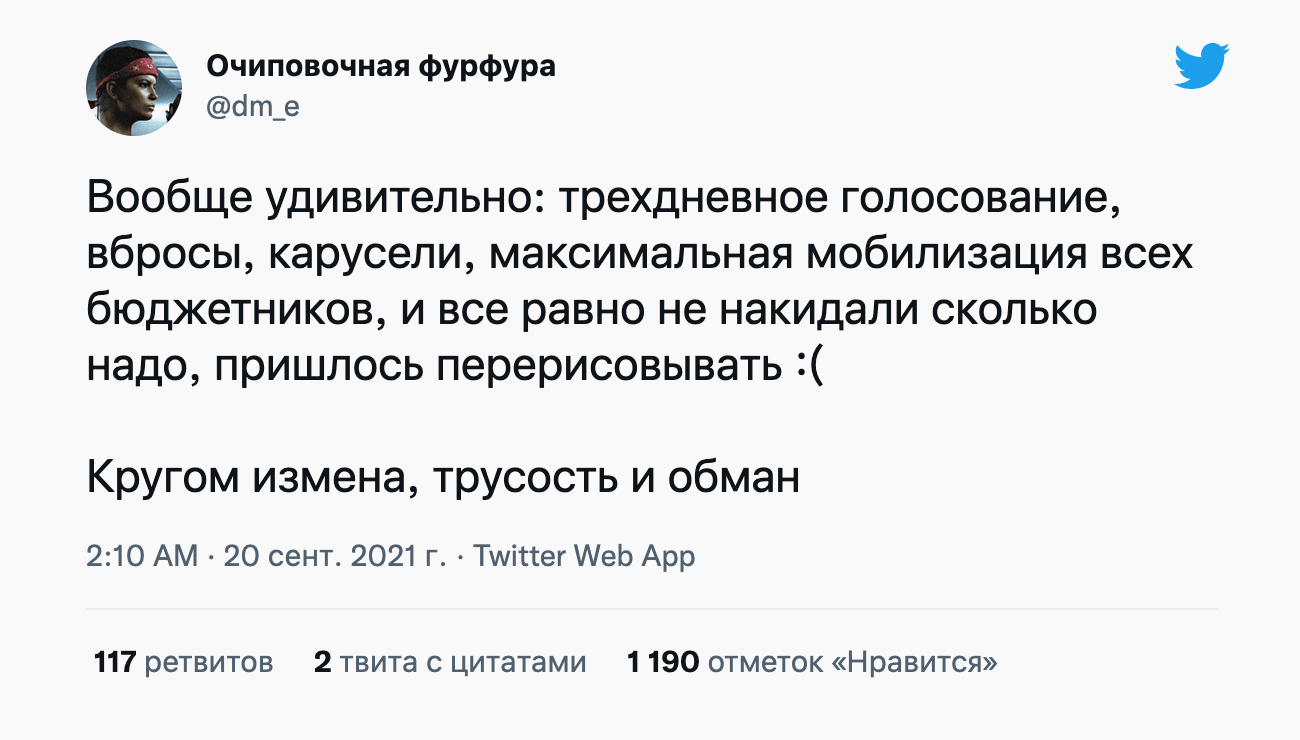Open the Очиповочная фурфура display name
Screen dimensions: 1300x740
[380, 67]
